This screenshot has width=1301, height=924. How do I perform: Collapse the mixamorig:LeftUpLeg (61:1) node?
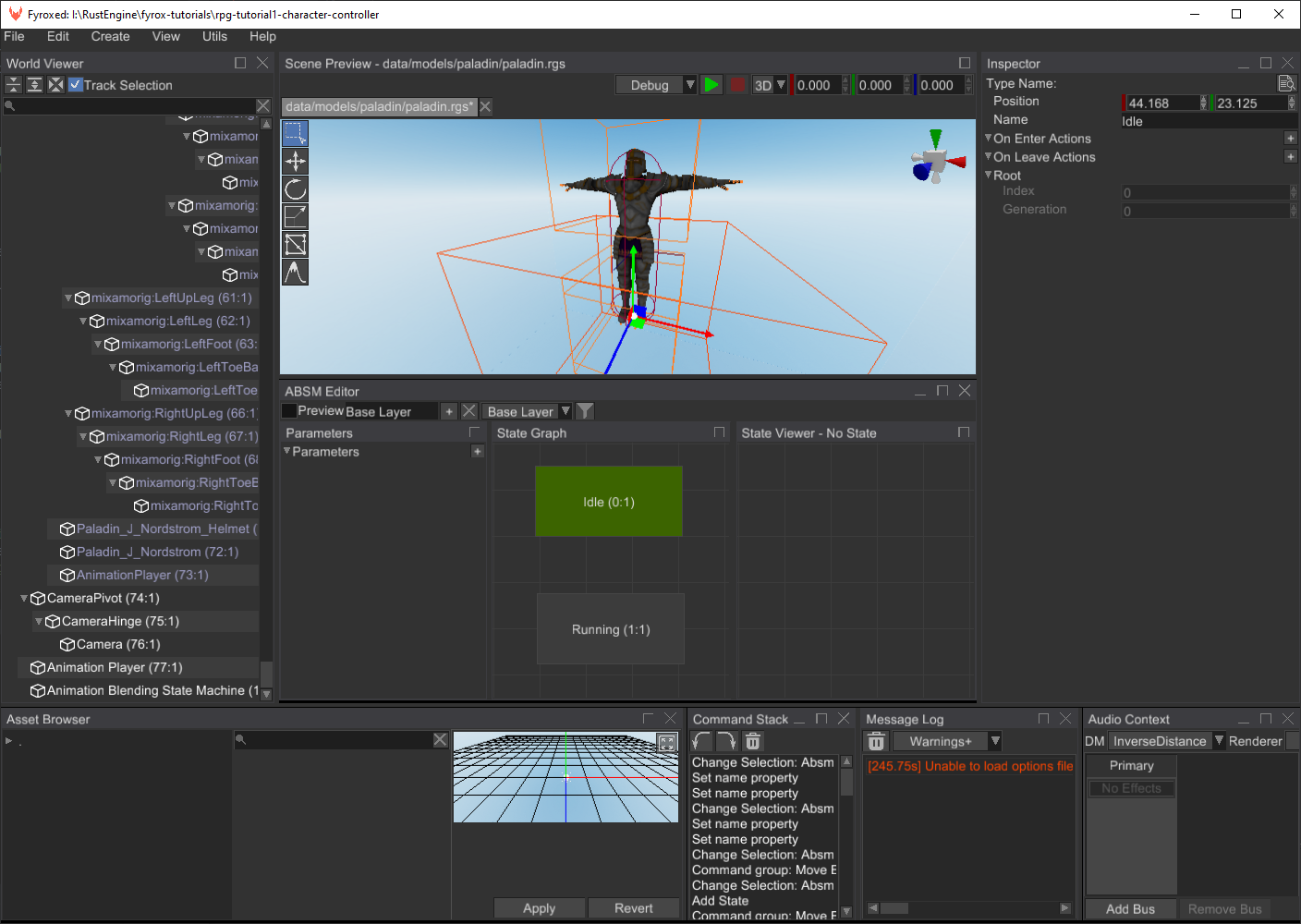point(68,298)
